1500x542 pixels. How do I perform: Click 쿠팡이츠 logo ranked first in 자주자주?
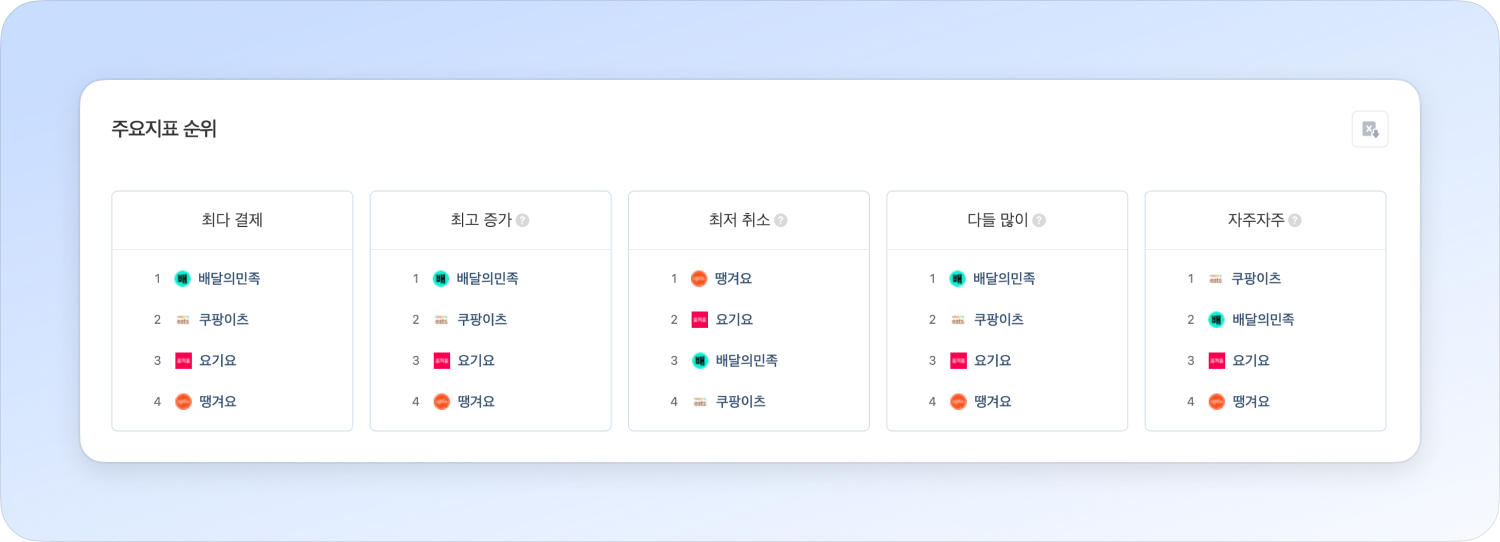(1216, 279)
